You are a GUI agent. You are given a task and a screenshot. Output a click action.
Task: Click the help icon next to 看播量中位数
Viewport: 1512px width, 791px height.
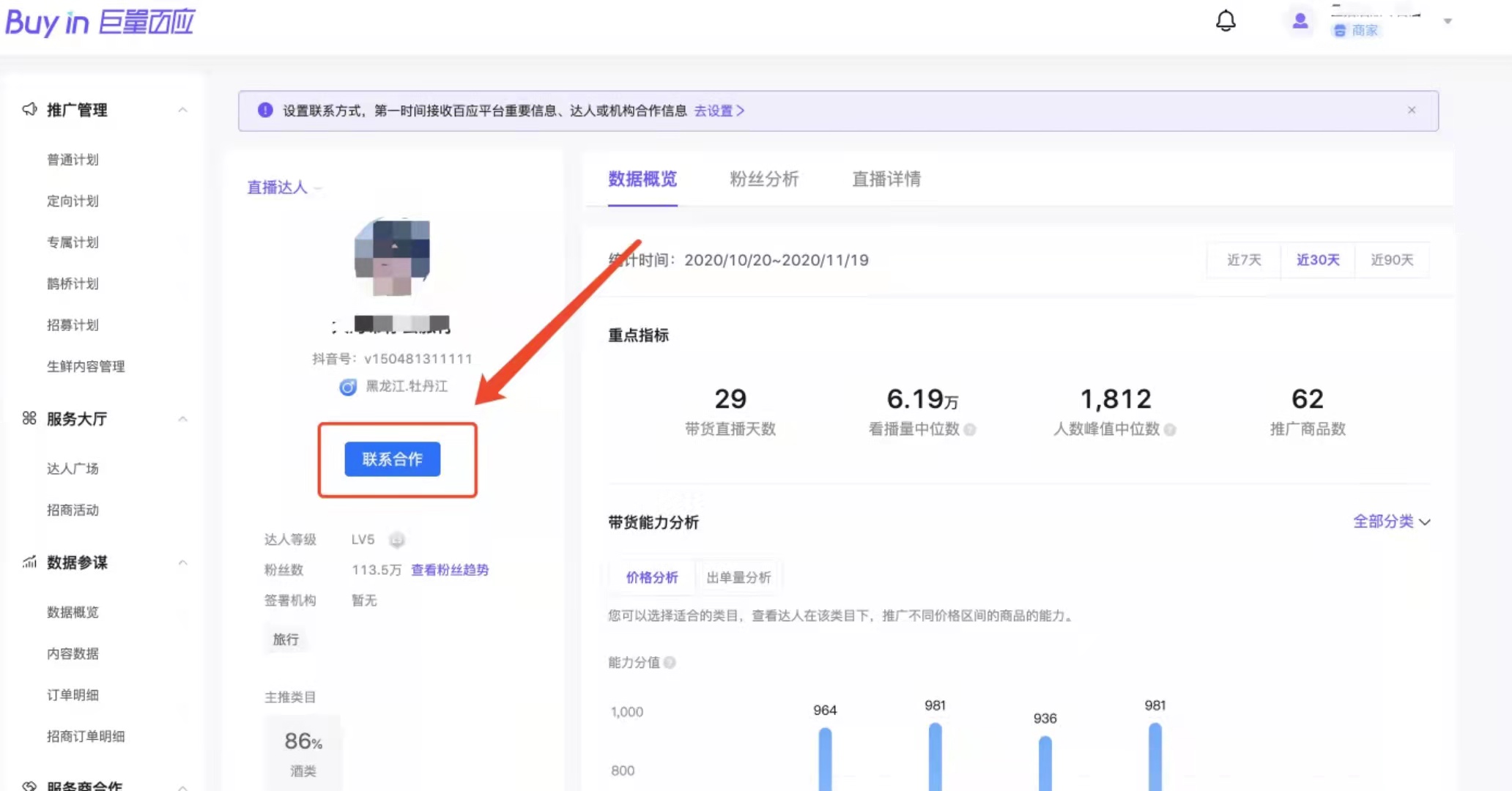point(970,430)
